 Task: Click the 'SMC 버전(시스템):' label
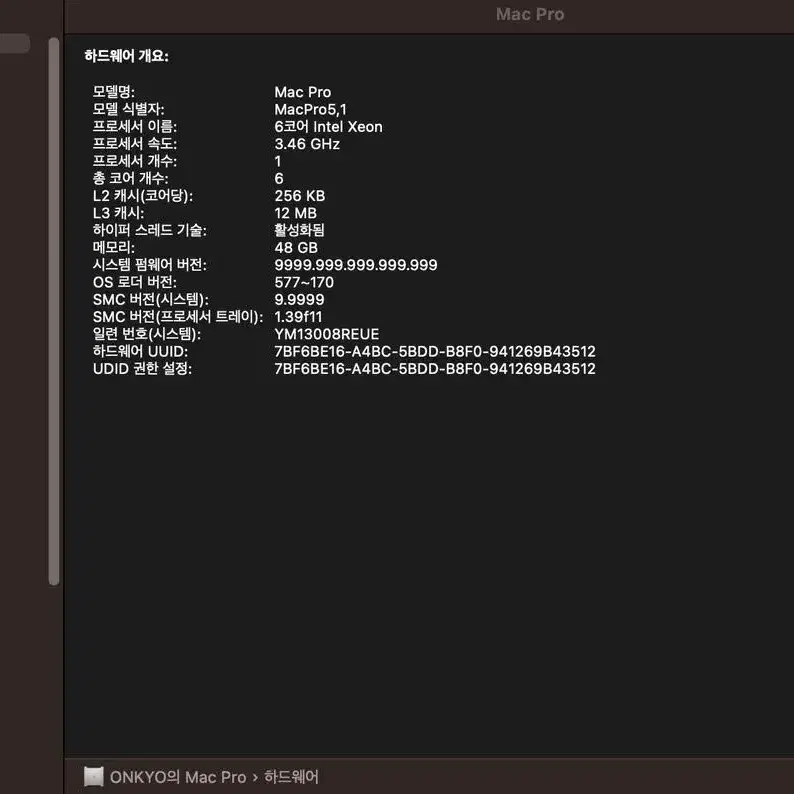[x=150, y=299]
